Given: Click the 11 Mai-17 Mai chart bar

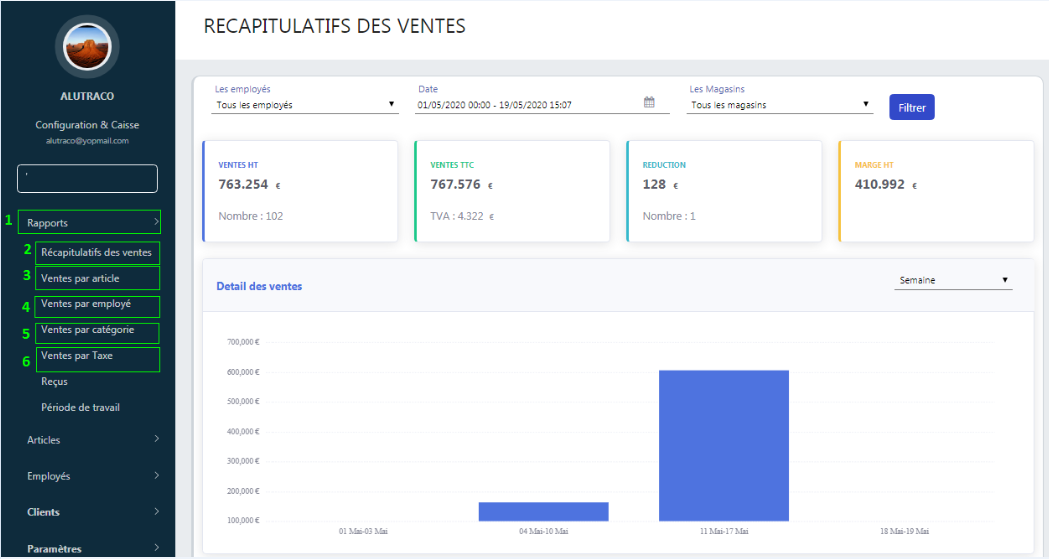Looking at the screenshot, I should point(723,445).
